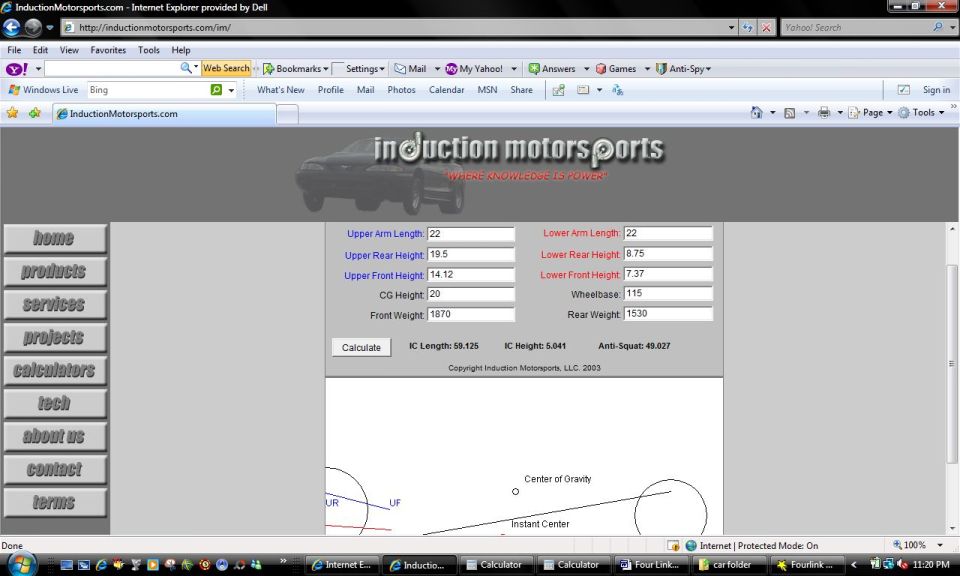Screen dimensions: 960x576
Task: Click the scrollbar down arrow
Action: point(951,528)
